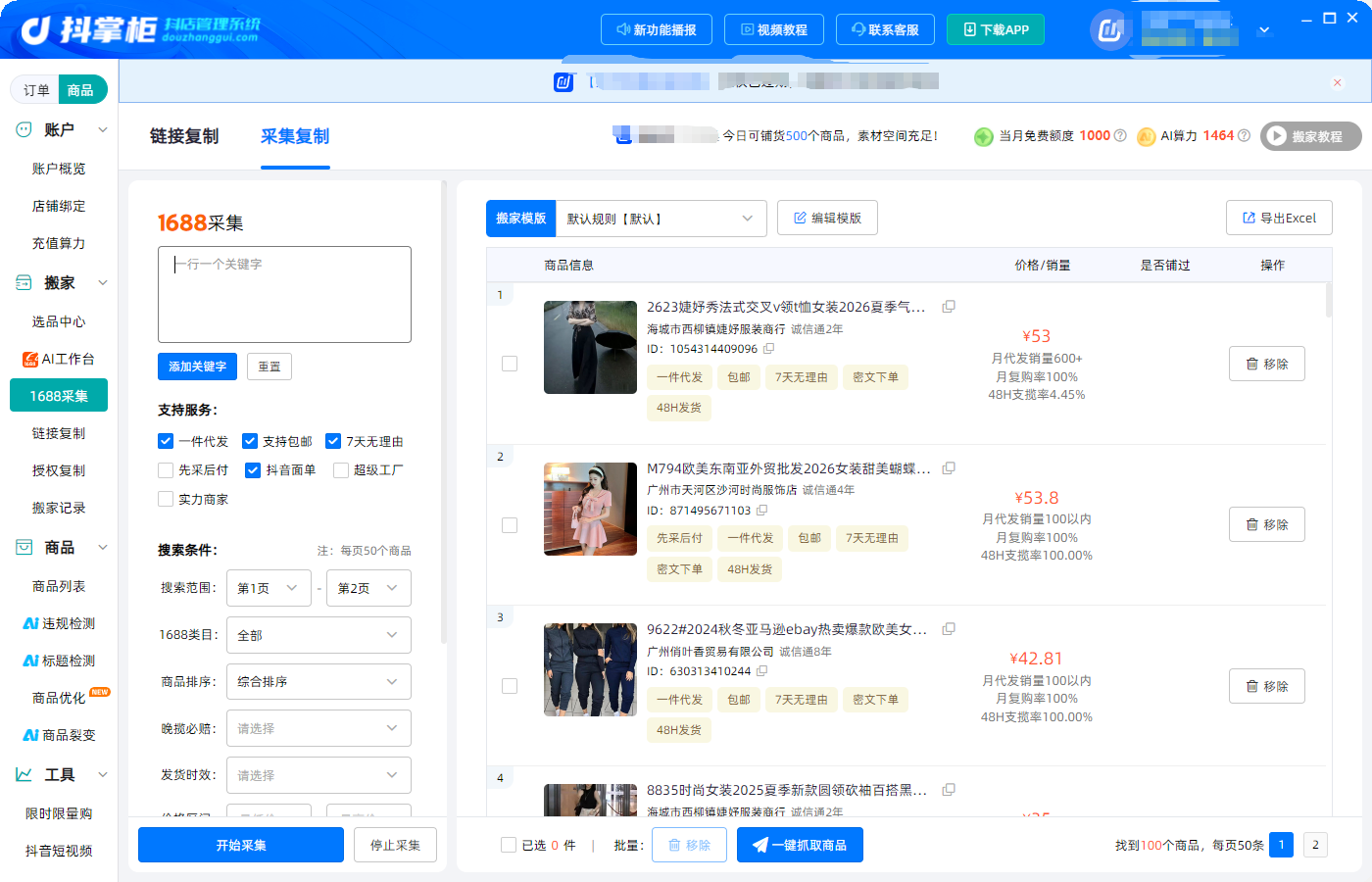Click help icon next to AI算力 1464
Screen dimensions: 1372x882
[1245, 136]
